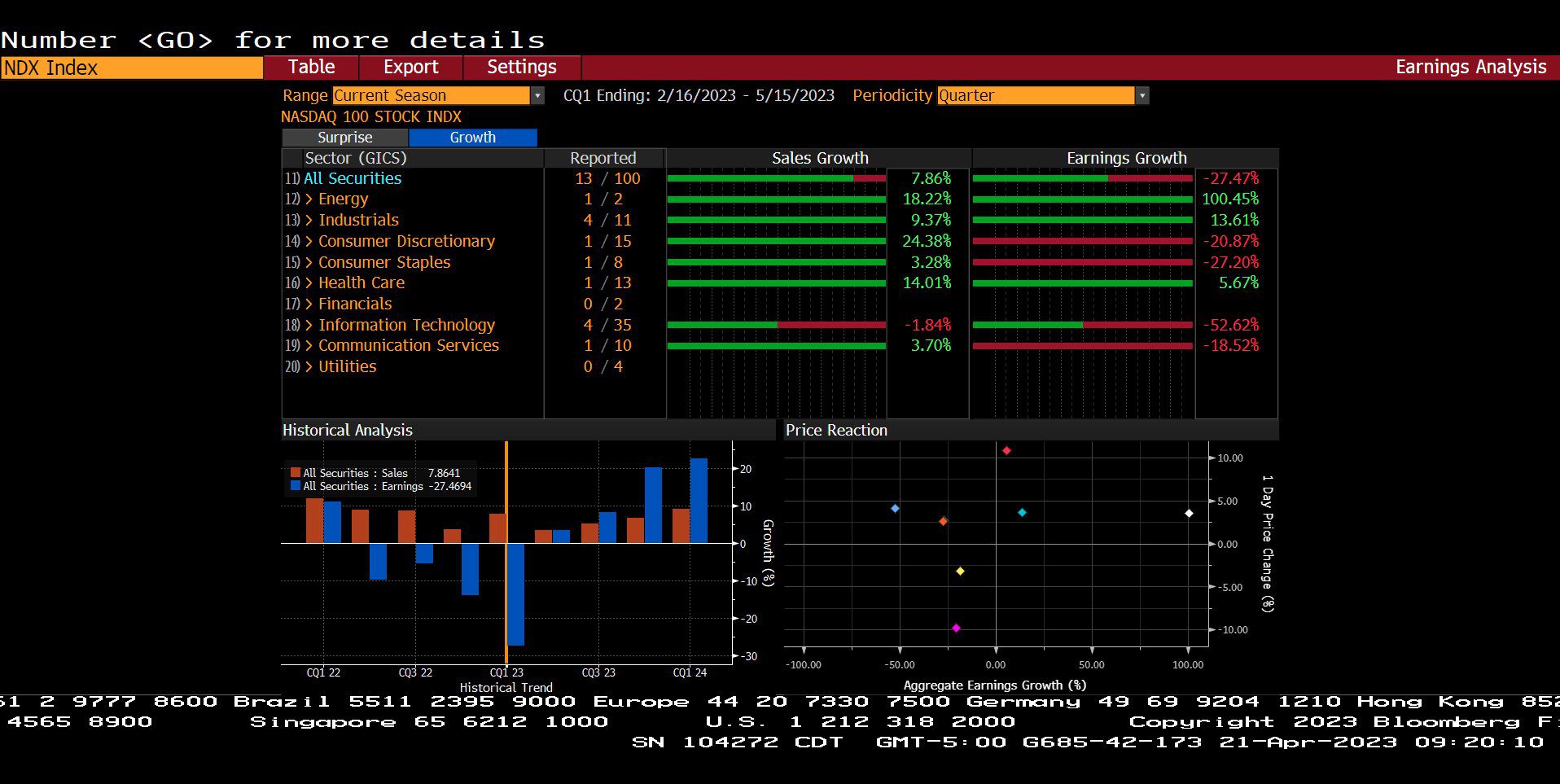The height and width of the screenshot is (784, 1560).
Task: Click the orange CQ1 23 timeline marker
Action: coord(506,553)
